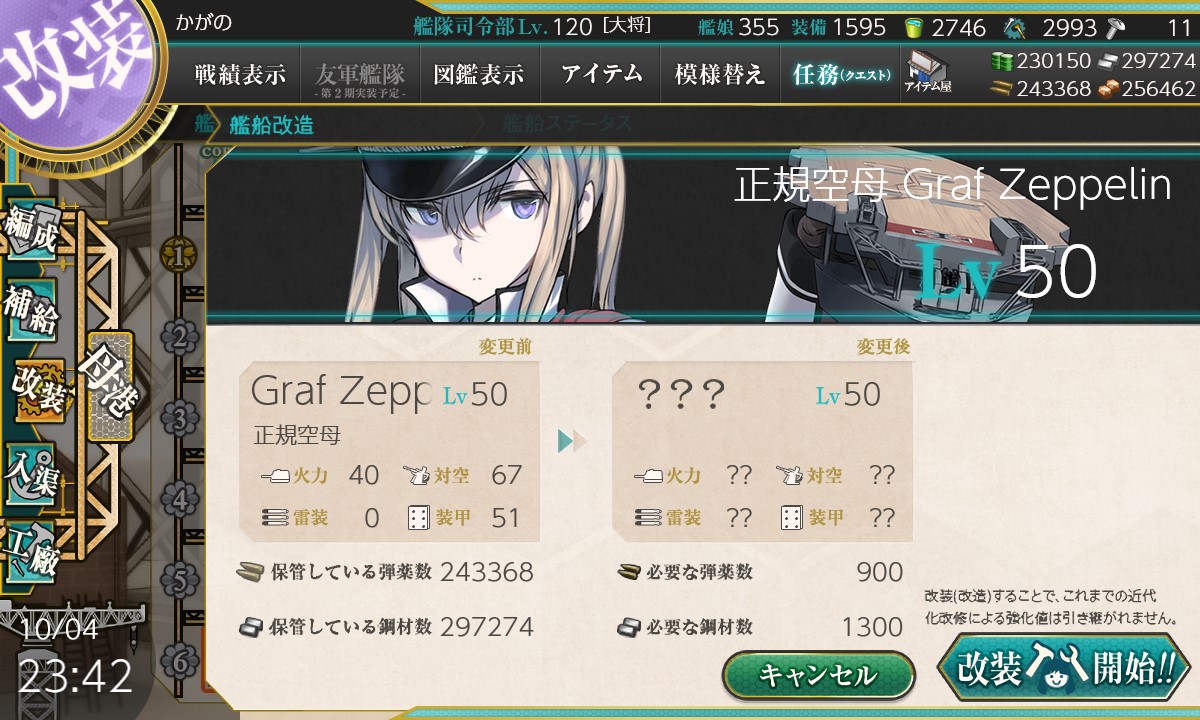The height and width of the screenshot is (720, 1200).
Task: Select fleet slot number 4 marker
Action: point(180,499)
